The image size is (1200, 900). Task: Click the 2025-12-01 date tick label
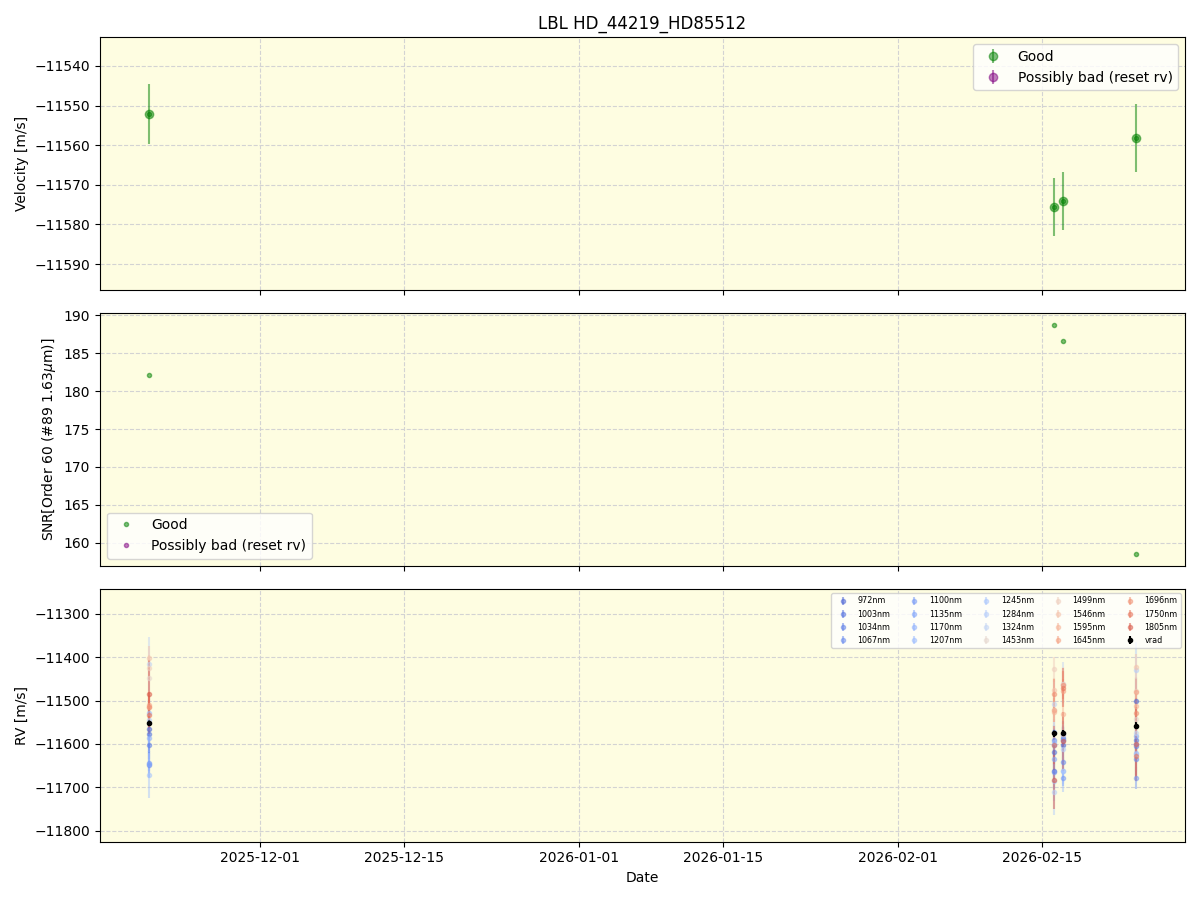click(x=260, y=857)
